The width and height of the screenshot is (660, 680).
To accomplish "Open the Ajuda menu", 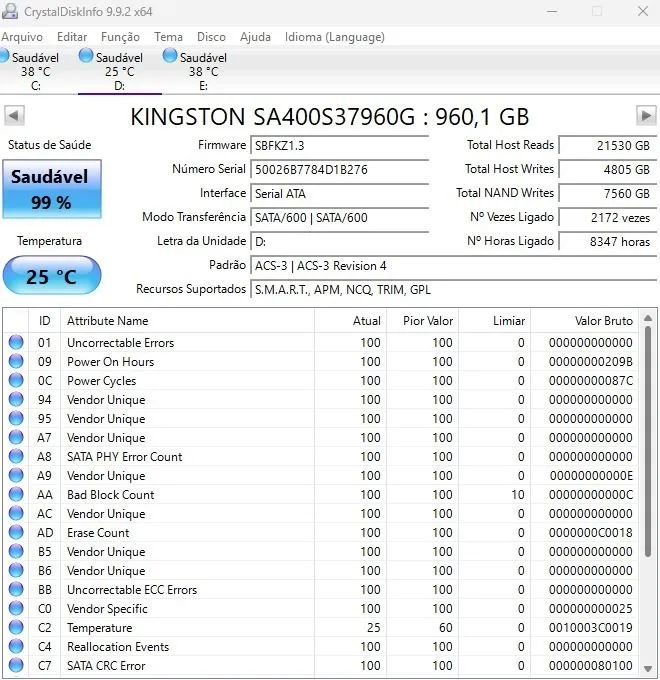I will (255, 37).
